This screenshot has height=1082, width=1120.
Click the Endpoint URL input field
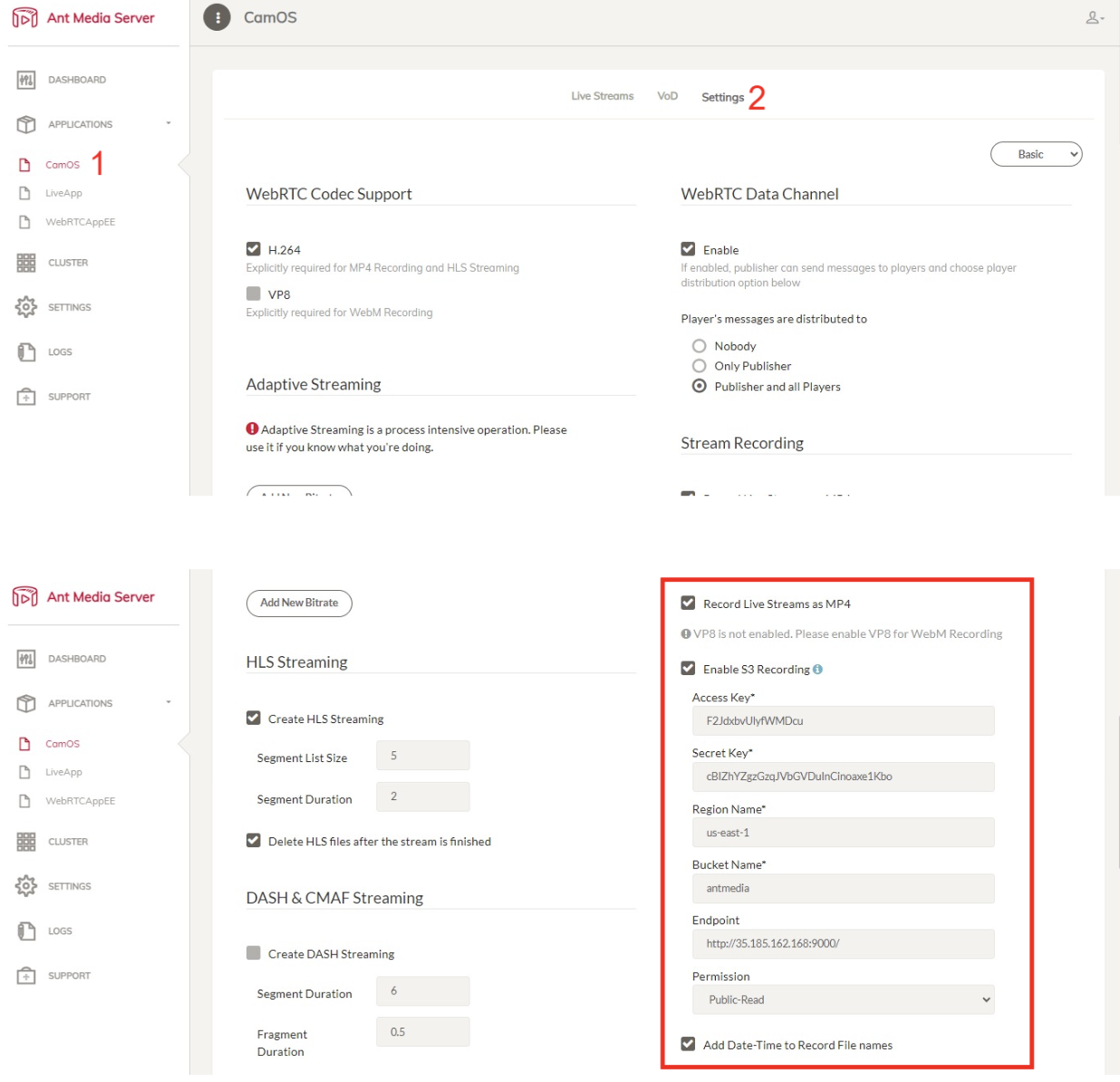[844, 943]
